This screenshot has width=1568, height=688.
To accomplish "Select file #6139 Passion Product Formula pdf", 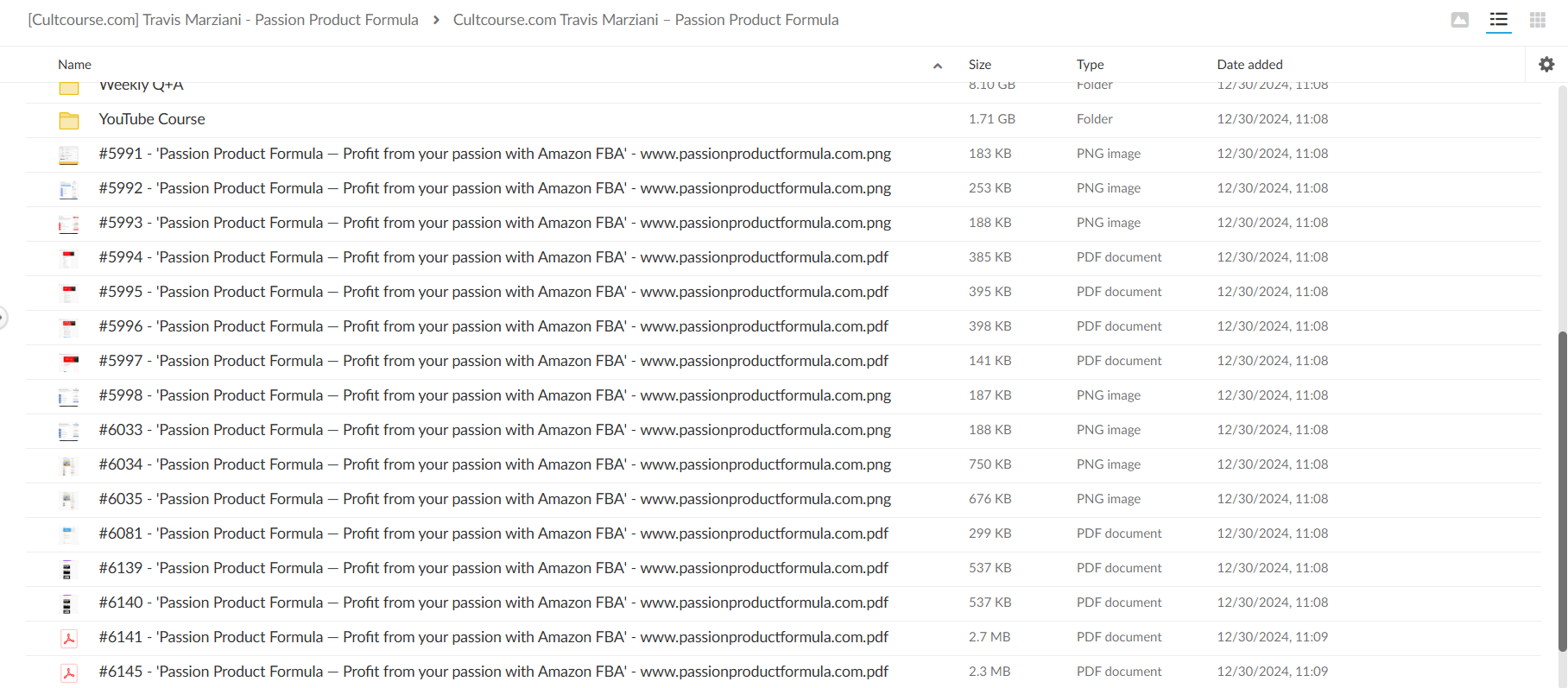I will click(494, 568).
